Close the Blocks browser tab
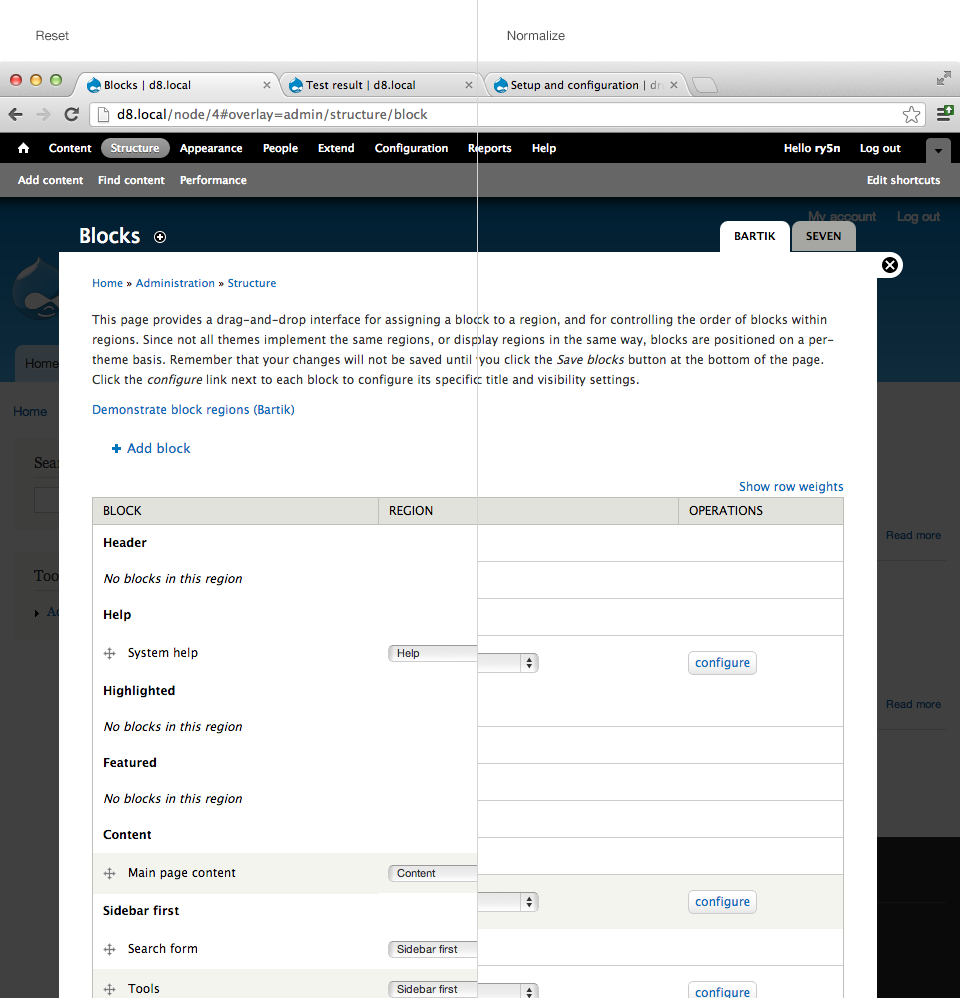This screenshot has height=998, width=960. pyautogui.click(x=267, y=85)
